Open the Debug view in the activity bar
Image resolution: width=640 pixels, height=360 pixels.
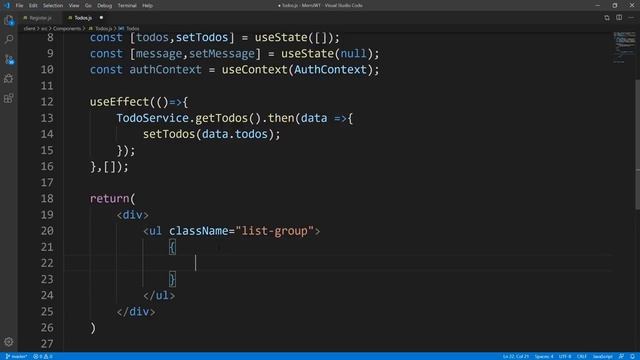(x=9, y=78)
